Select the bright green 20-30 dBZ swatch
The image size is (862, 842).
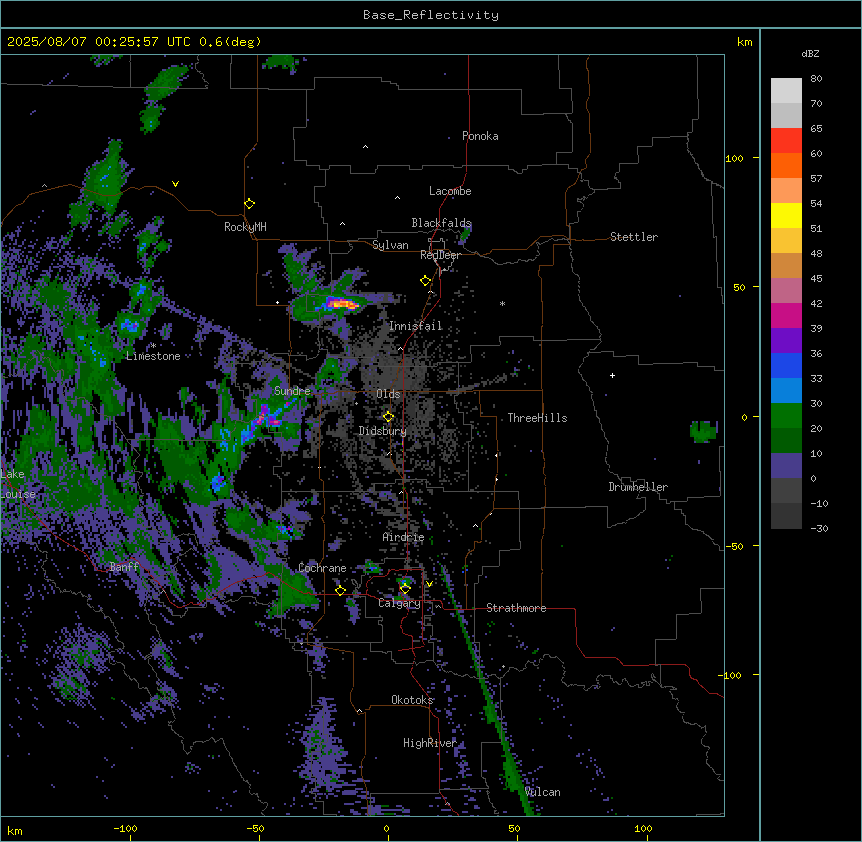786,416
